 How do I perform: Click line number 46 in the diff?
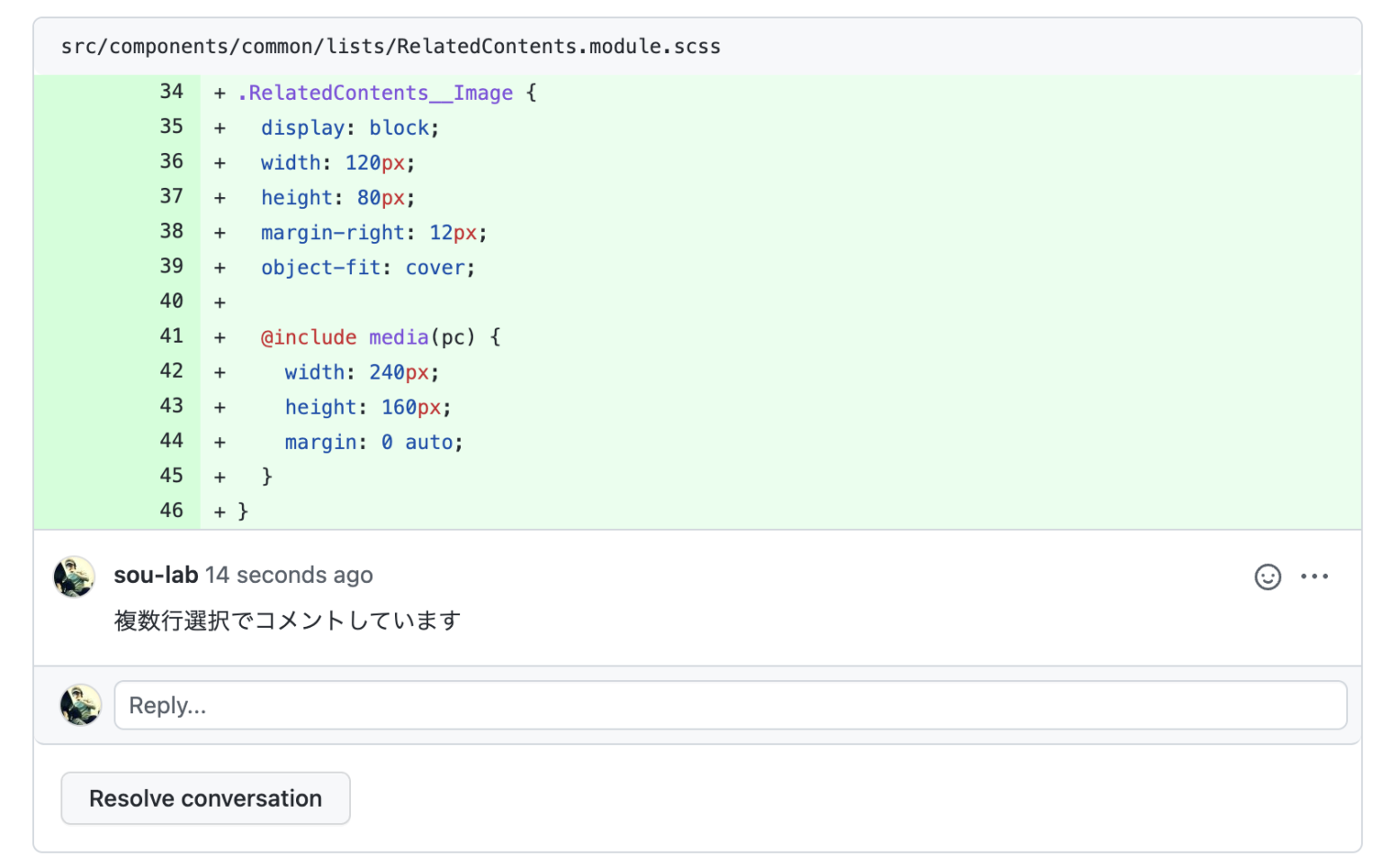pos(171,510)
